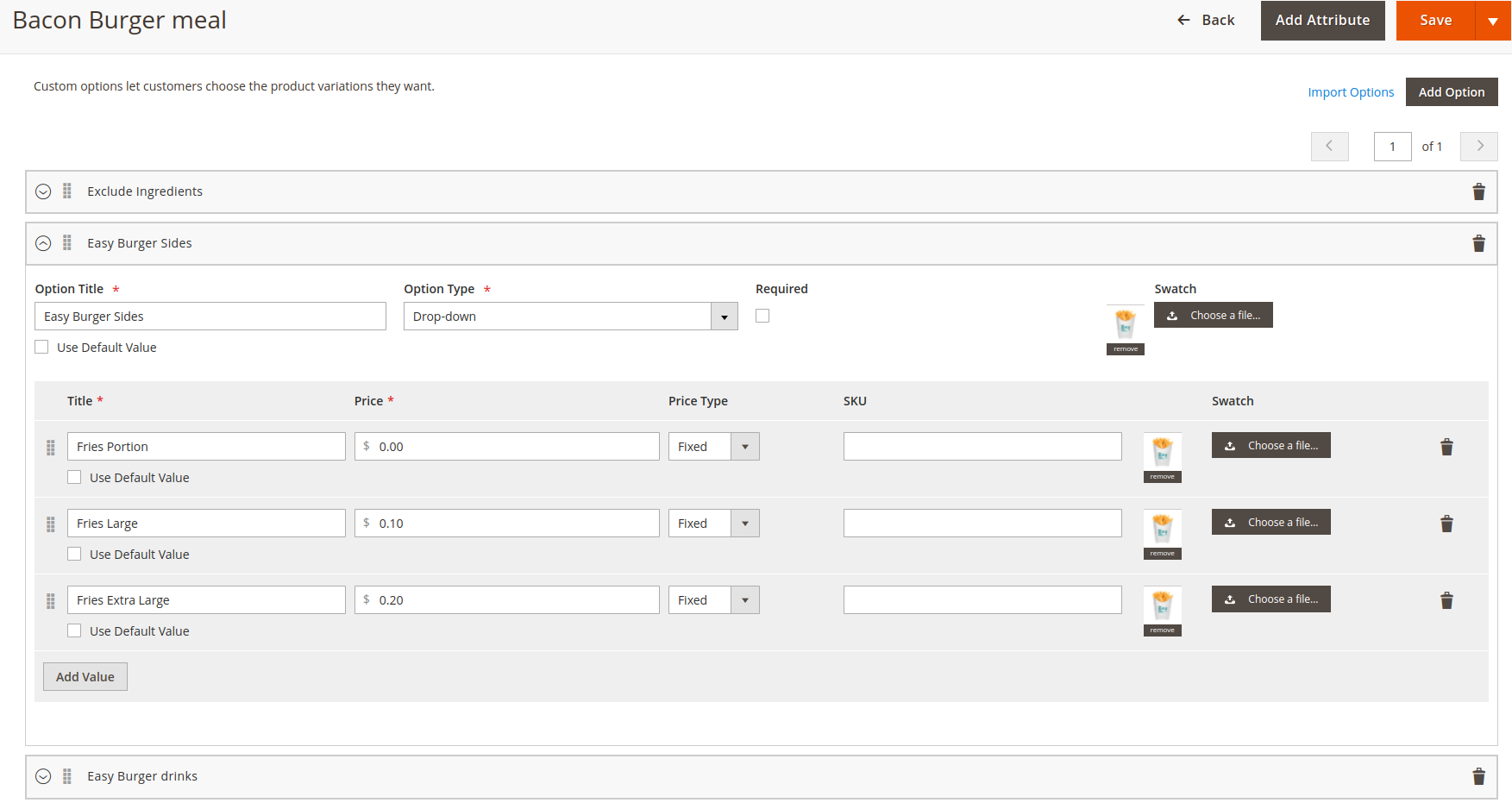Tick Use Default Value under Fries Large
This screenshot has width=1512, height=809.
coord(74,554)
